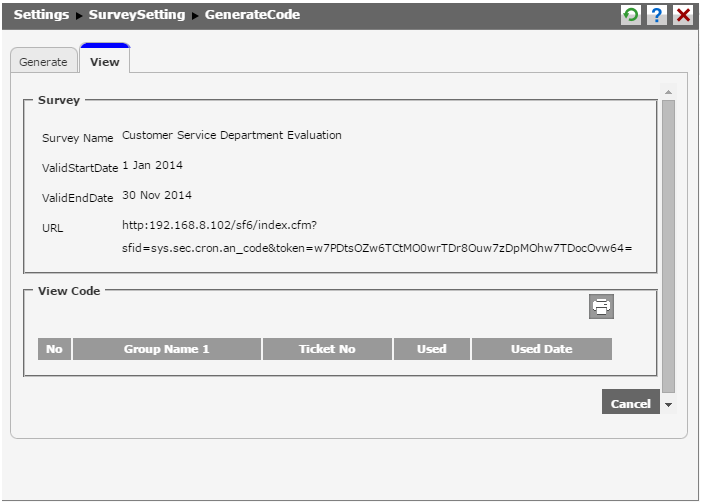
Task: Click GenerateCode in the breadcrumb title
Action: (x=253, y=15)
